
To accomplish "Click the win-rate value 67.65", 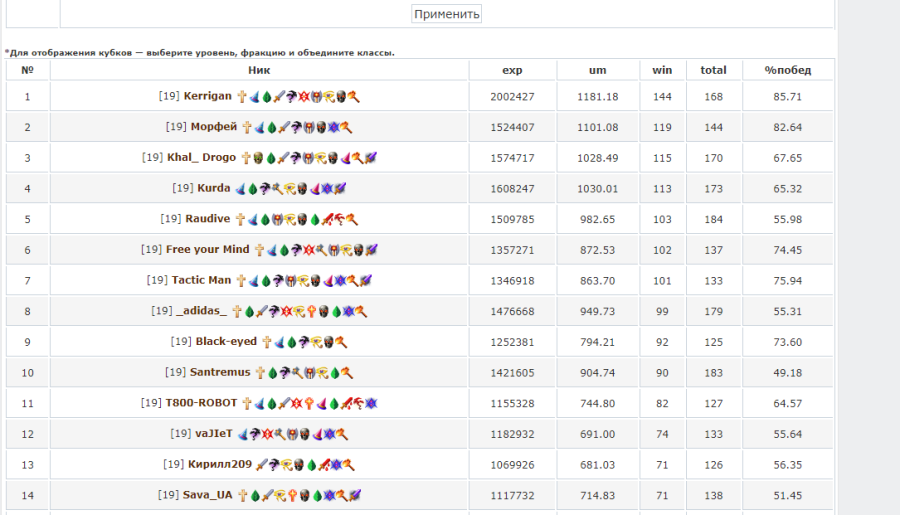I will tap(788, 158).
